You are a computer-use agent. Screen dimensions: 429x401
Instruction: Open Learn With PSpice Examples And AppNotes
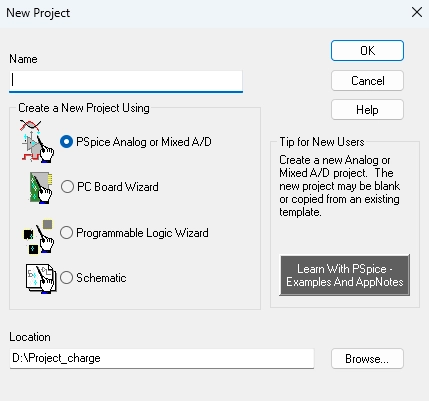[x=345, y=275]
